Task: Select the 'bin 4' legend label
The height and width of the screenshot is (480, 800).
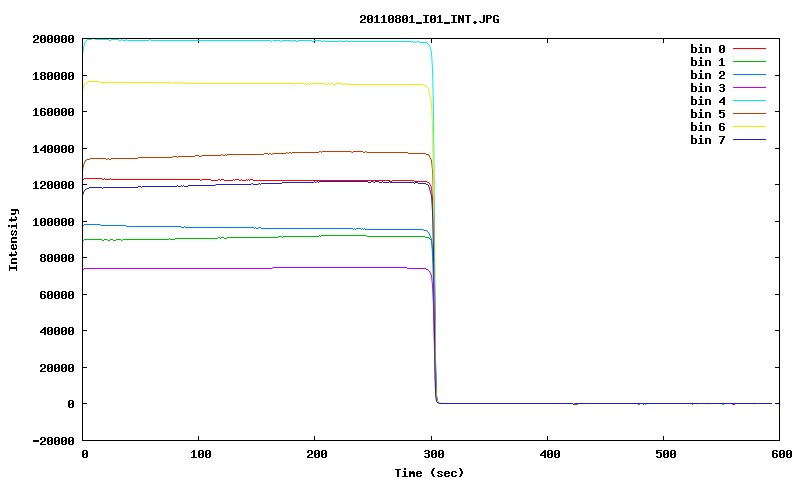Action: (708, 101)
